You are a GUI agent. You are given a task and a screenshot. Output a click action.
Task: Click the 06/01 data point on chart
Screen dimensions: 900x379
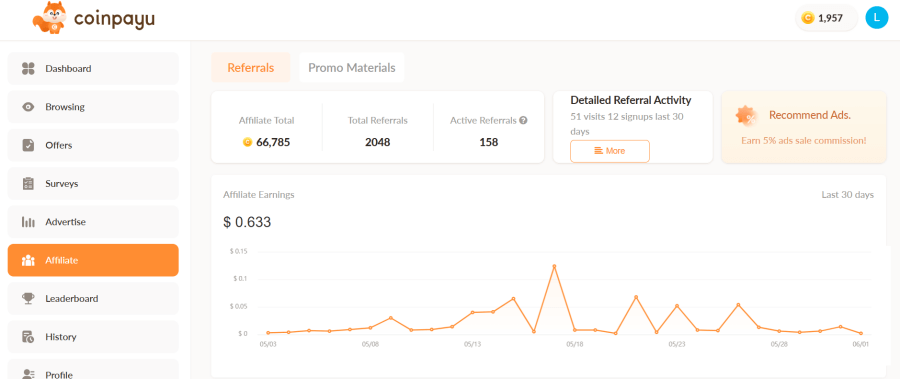click(x=861, y=333)
